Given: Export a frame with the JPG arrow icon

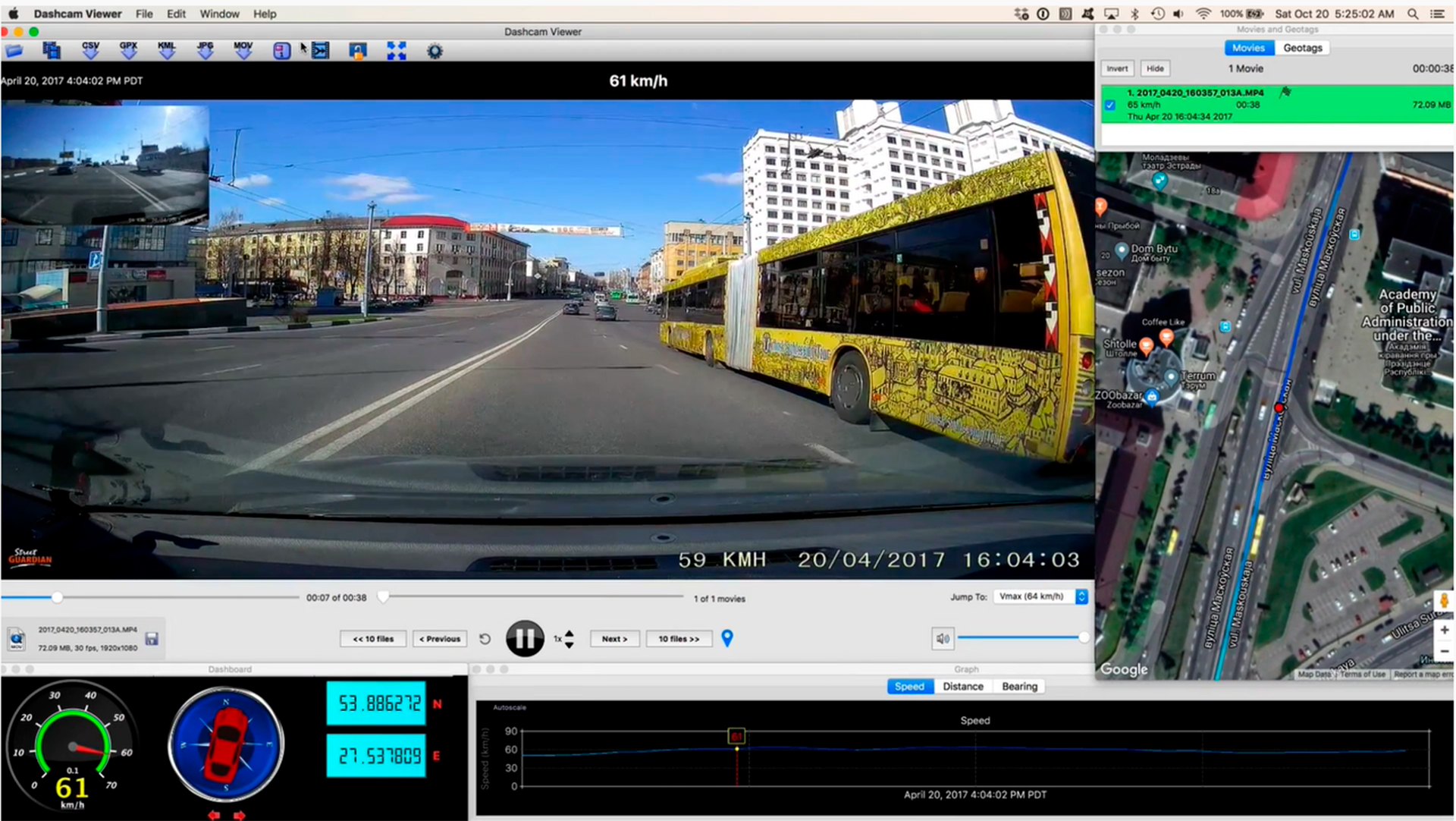Looking at the screenshot, I should click(205, 50).
